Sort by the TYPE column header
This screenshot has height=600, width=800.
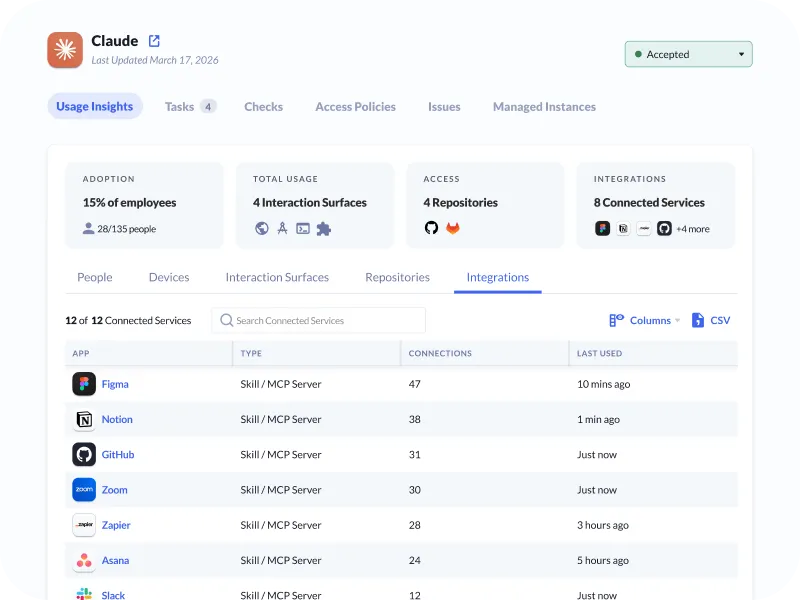[251, 353]
